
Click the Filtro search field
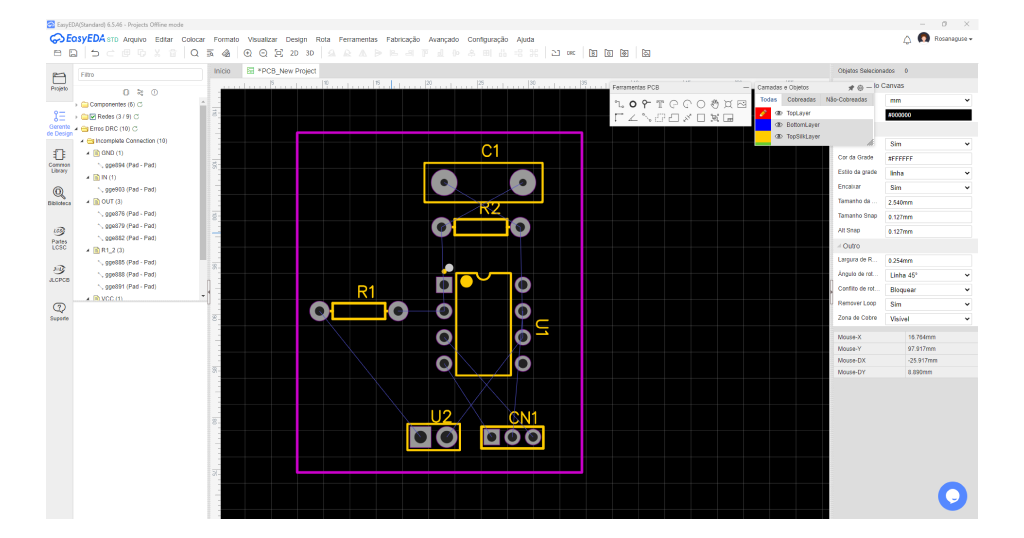[x=140, y=75]
